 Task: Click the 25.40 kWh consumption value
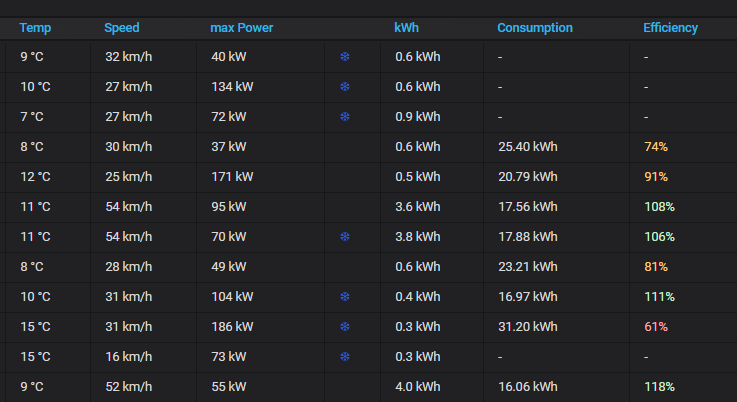(528, 147)
